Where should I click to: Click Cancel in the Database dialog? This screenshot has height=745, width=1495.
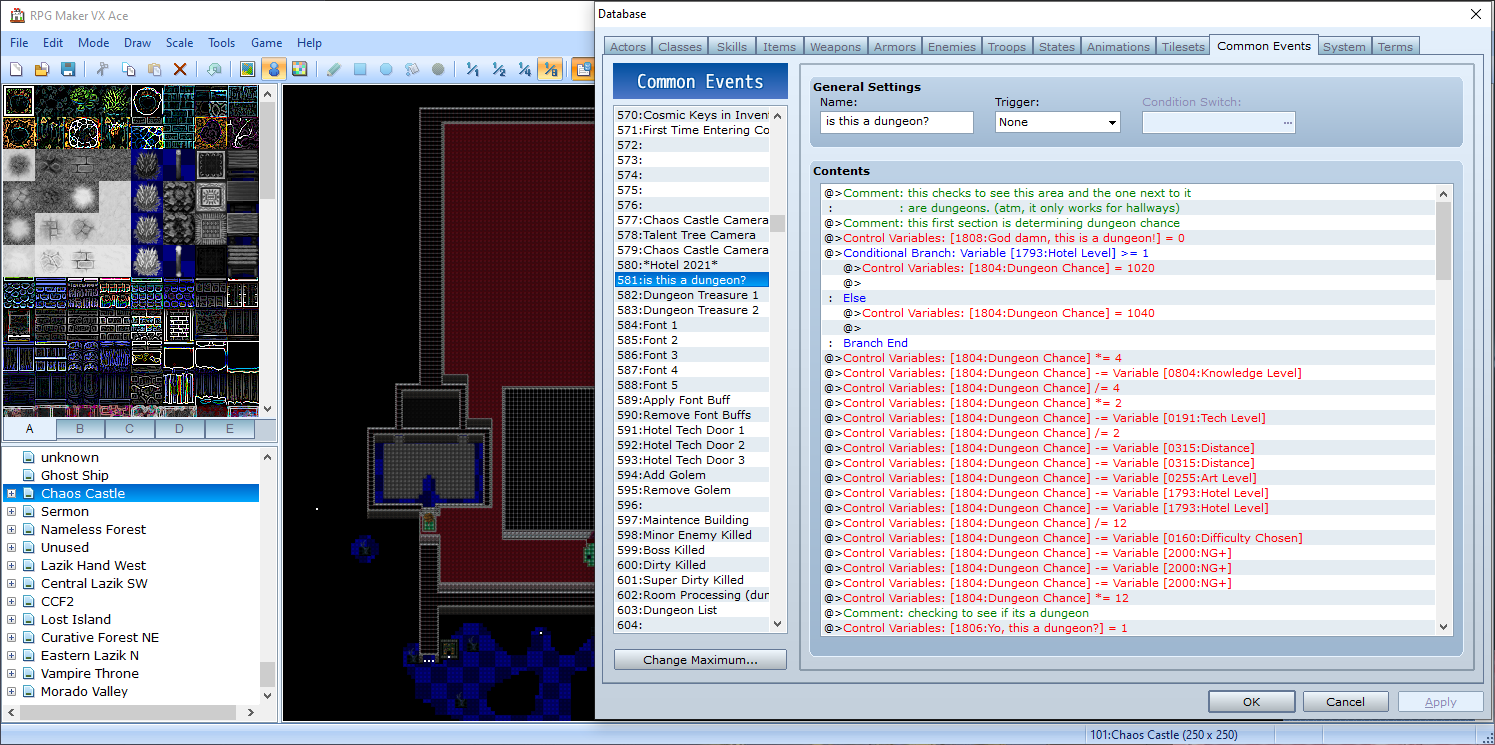tap(1345, 702)
